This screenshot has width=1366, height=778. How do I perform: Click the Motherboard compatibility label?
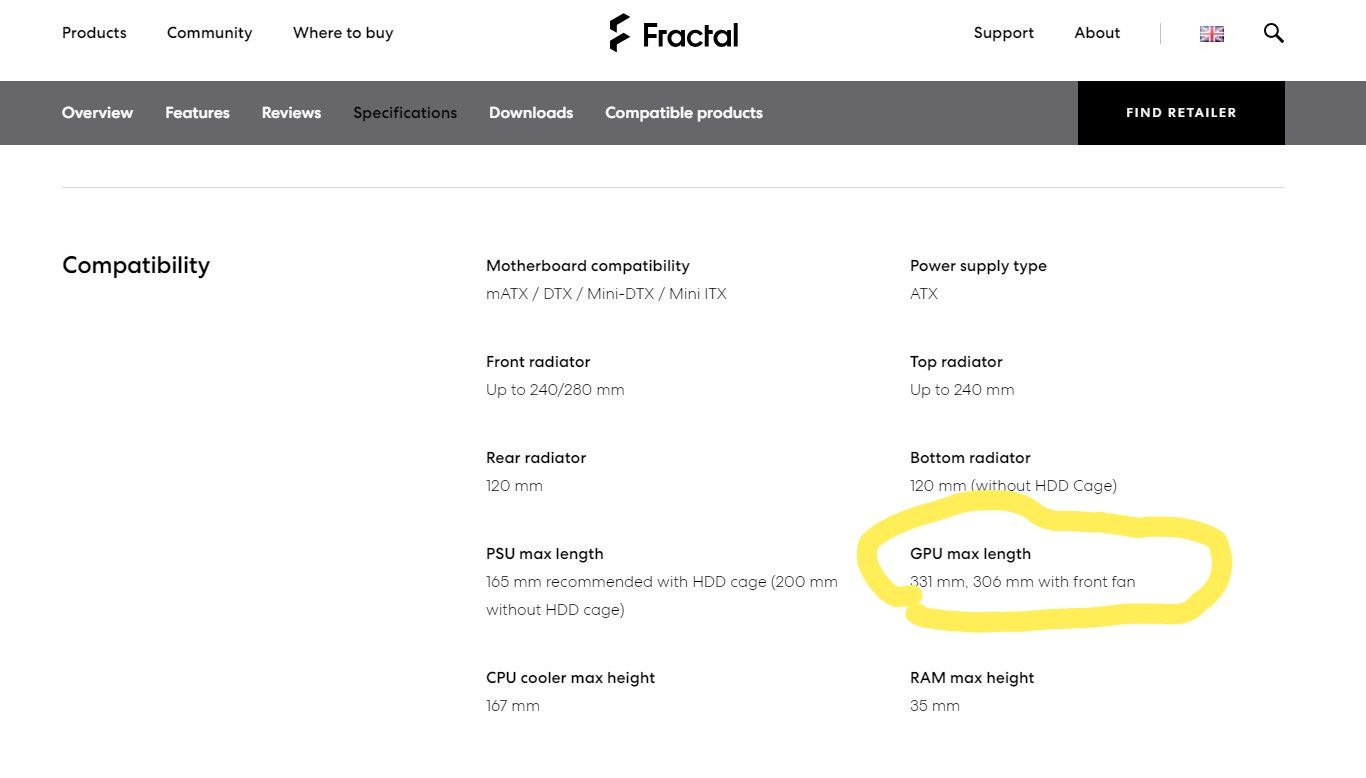(588, 266)
